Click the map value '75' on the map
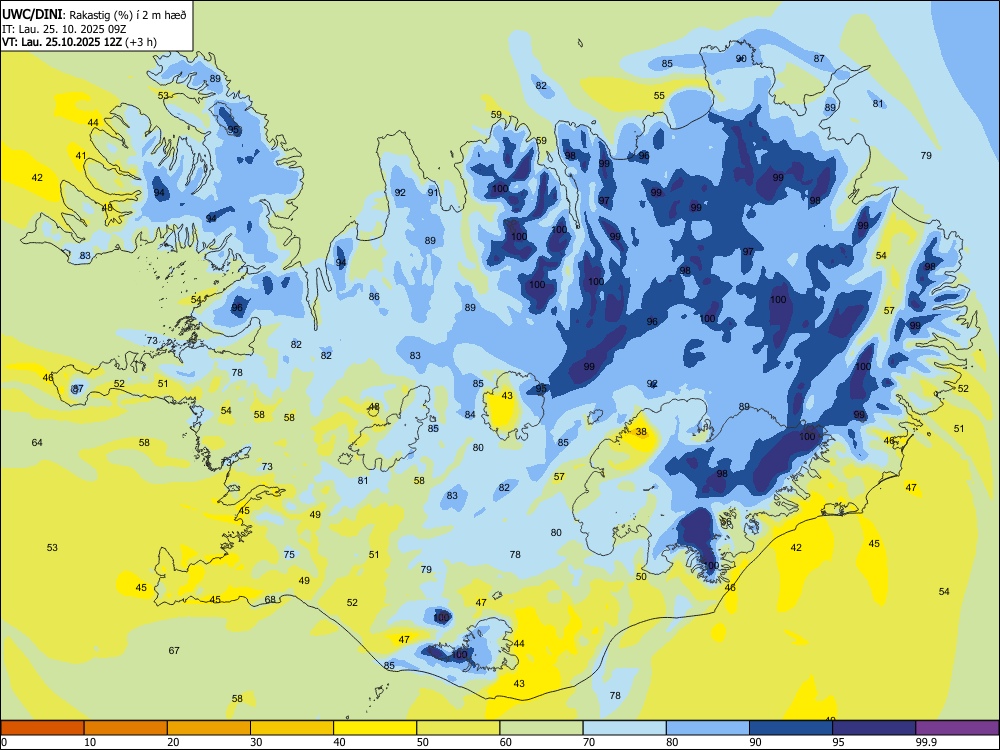 [x=289, y=555]
